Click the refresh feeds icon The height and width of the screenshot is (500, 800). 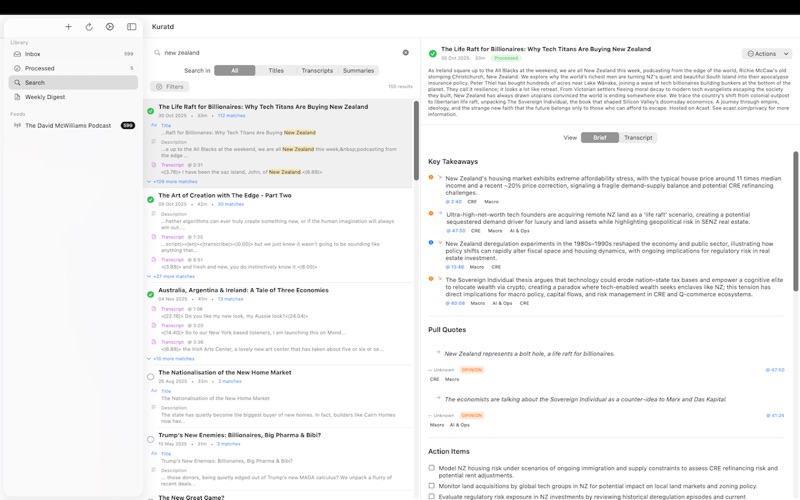[89, 27]
